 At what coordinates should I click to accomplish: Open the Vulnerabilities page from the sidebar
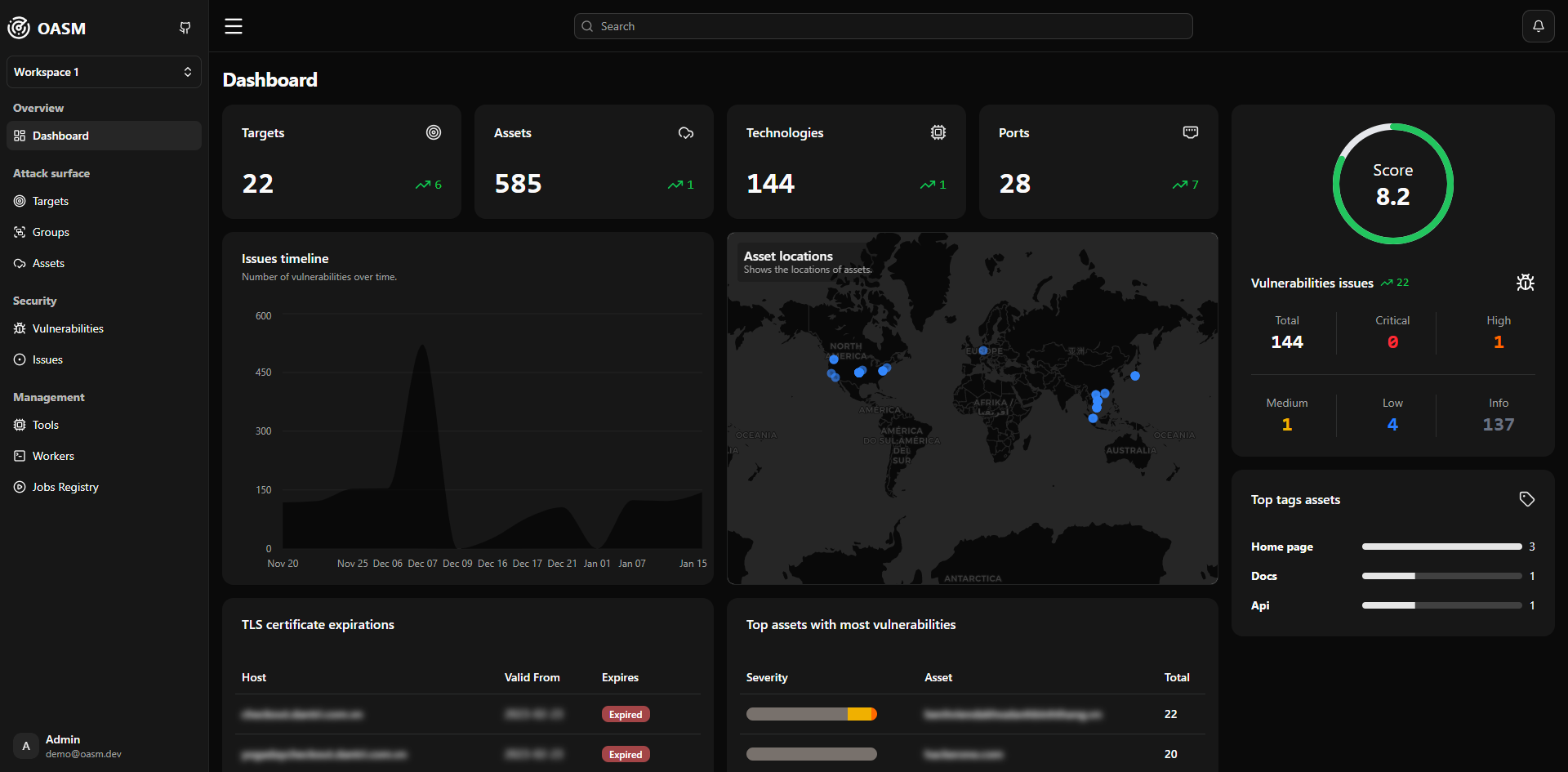coord(68,328)
